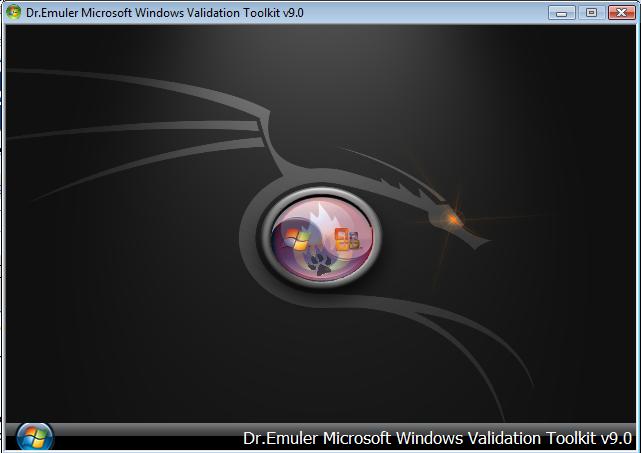Click the bottom banner text 'Dr.Emuler Microsoft Windows Validation Toolkit v9.0'
641x453 pixels.
click(x=437, y=438)
